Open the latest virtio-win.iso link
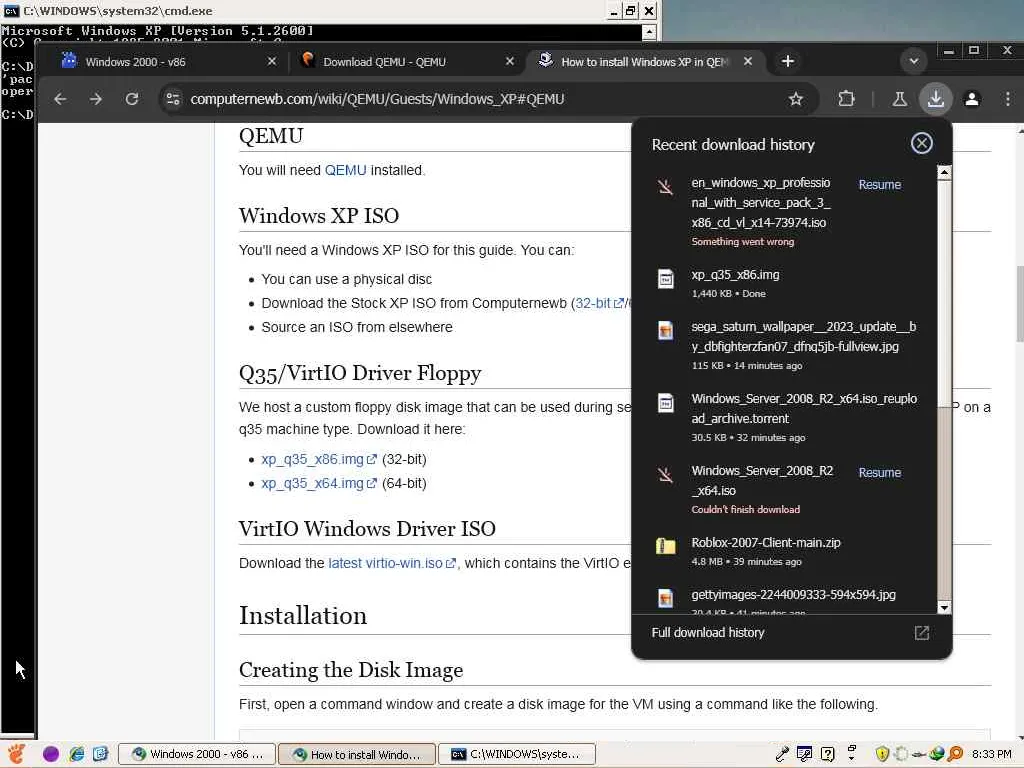The height and width of the screenshot is (768, 1024). point(392,564)
